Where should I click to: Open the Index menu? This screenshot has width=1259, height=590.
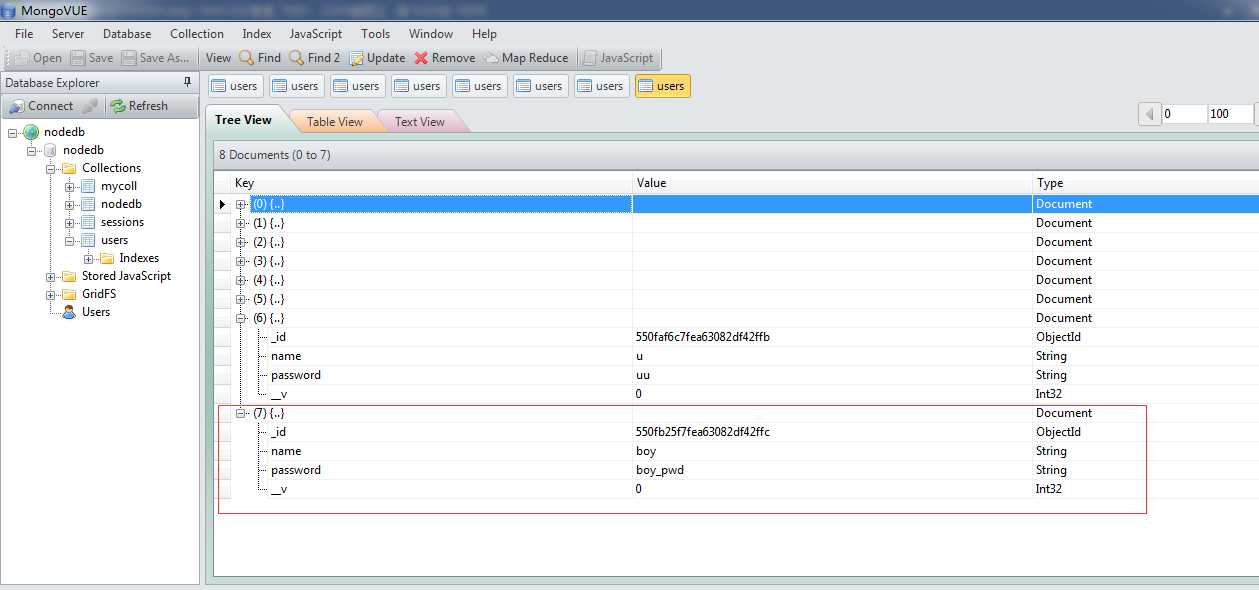(257, 33)
